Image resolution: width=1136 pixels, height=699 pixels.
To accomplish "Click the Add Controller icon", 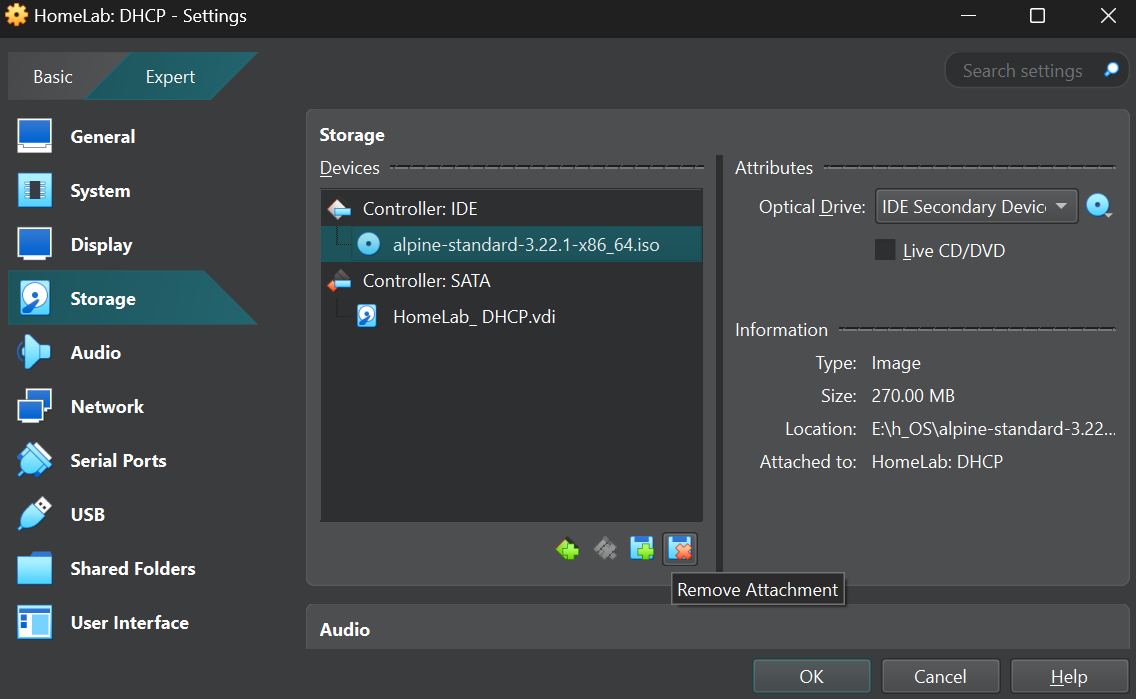I will 568,549.
